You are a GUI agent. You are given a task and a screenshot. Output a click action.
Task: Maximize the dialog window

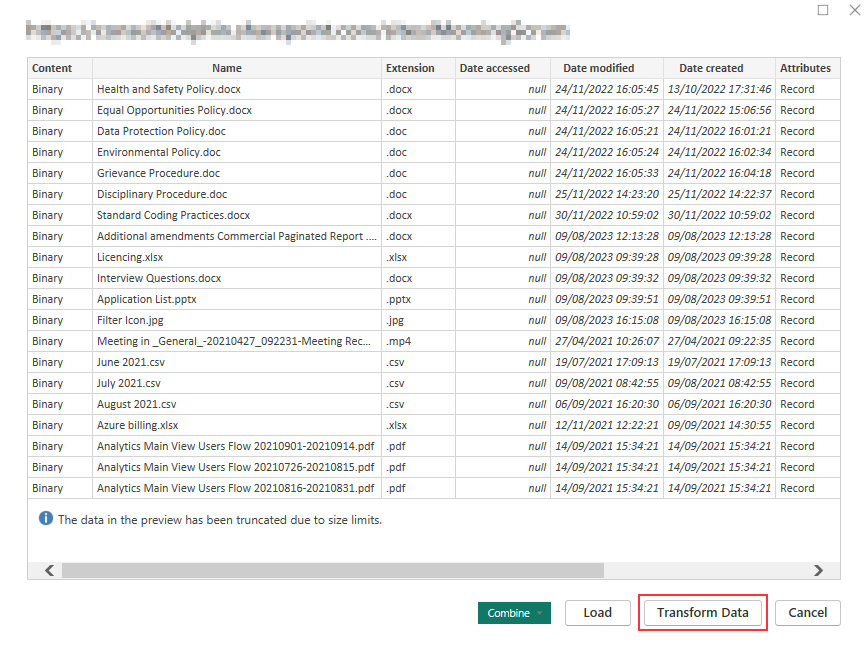[823, 10]
